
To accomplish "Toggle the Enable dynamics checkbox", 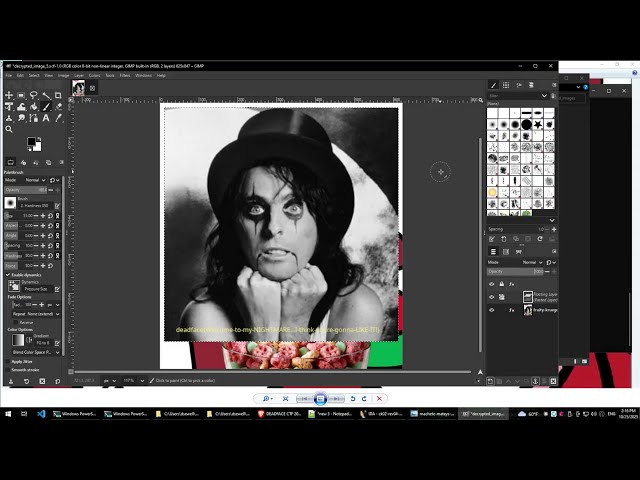I will tap(8, 275).
